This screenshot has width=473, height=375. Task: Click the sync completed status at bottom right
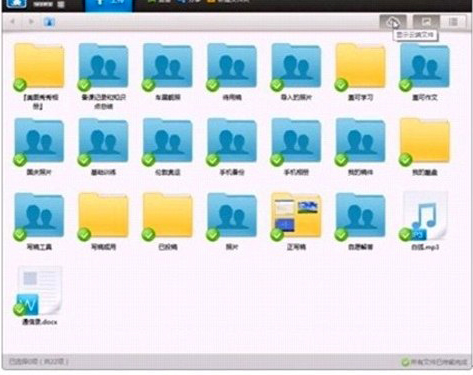(x=434, y=362)
